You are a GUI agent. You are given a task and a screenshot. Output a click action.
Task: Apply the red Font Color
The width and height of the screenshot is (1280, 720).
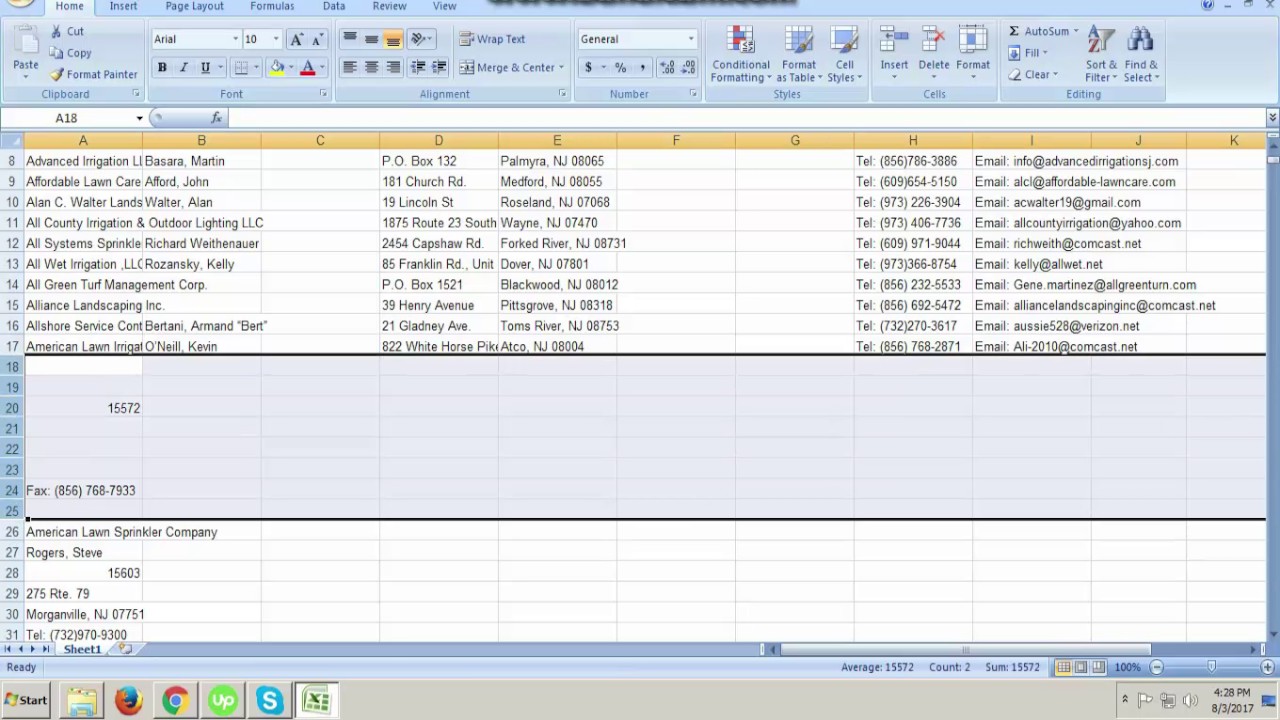(x=308, y=67)
